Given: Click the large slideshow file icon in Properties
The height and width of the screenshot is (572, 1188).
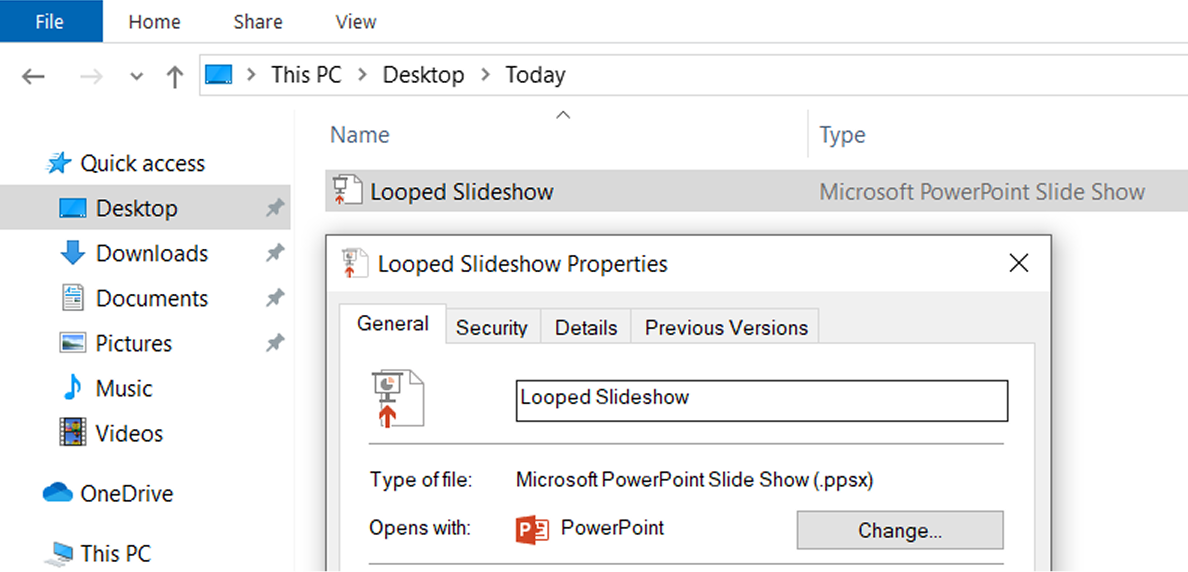Looking at the screenshot, I should coord(397,399).
